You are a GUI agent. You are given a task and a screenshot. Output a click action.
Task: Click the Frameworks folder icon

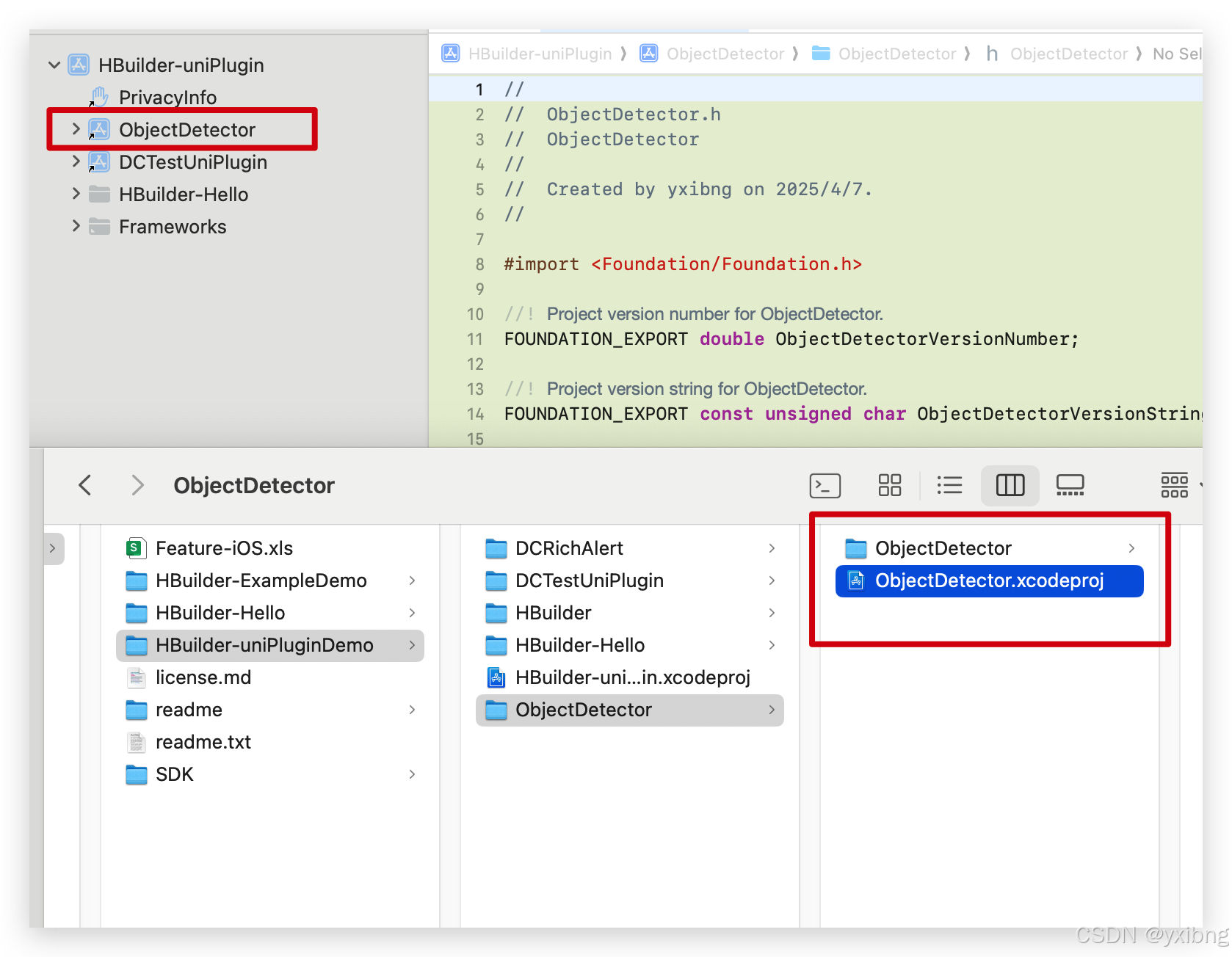point(99,226)
